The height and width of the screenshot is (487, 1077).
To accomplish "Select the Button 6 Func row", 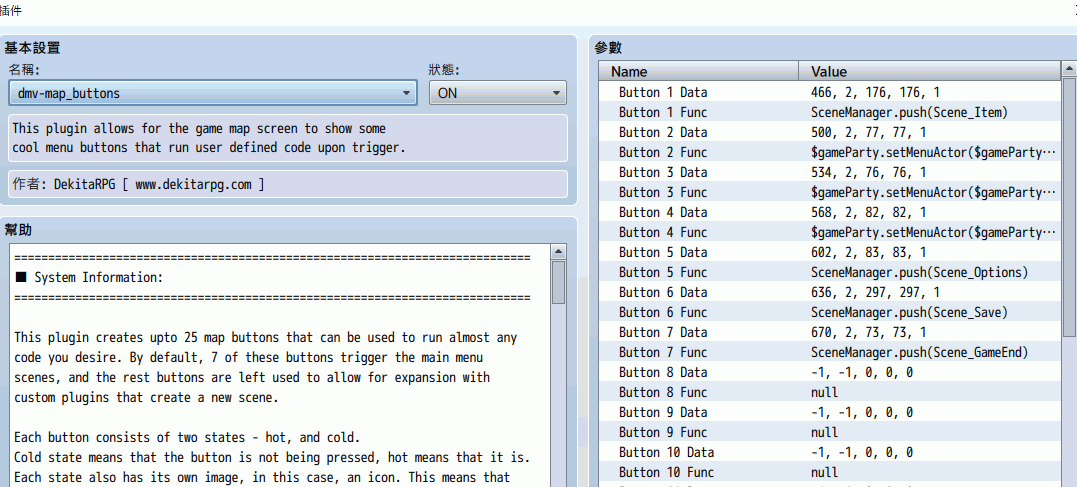I will coord(830,312).
